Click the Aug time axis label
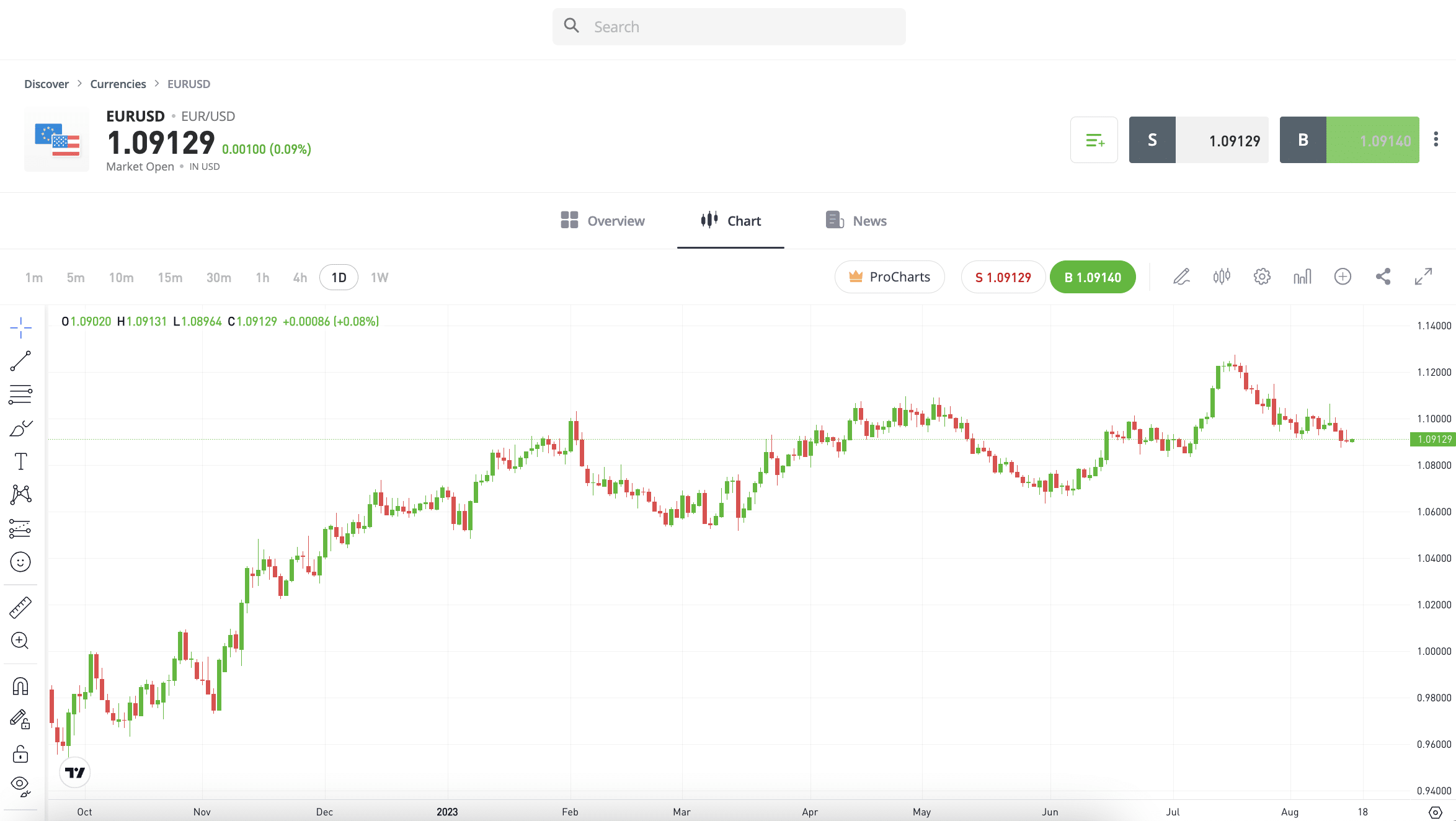 1290,812
